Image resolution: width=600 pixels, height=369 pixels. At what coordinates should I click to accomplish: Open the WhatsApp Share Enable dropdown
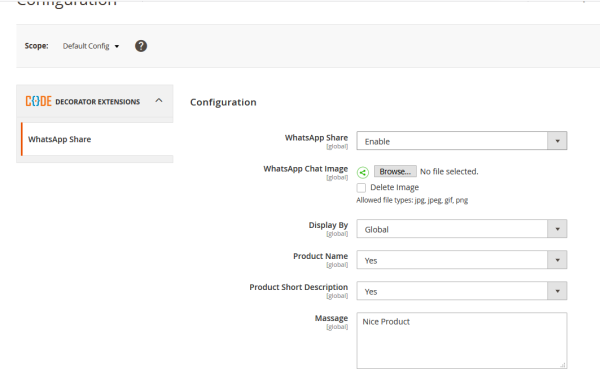click(461, 141)
